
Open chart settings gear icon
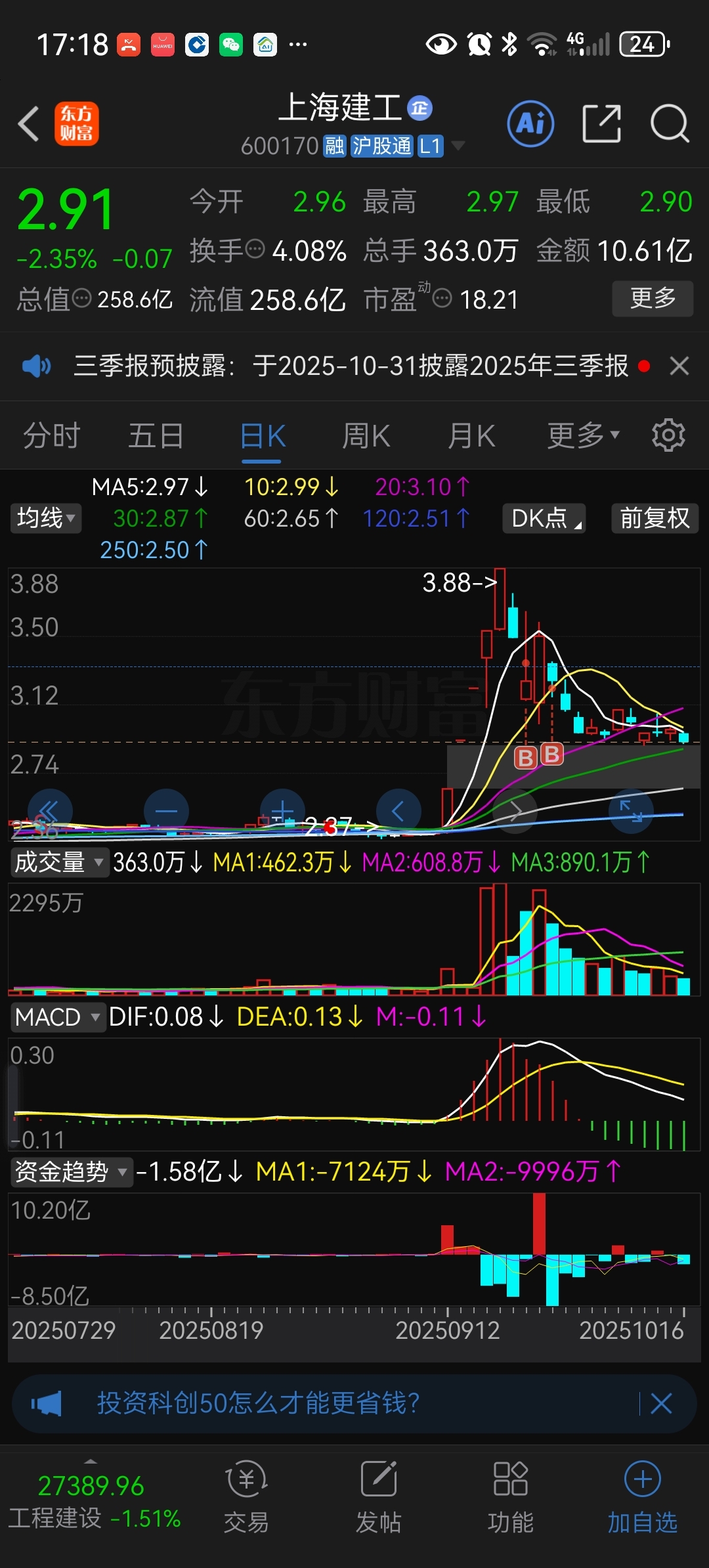point(668,435)
